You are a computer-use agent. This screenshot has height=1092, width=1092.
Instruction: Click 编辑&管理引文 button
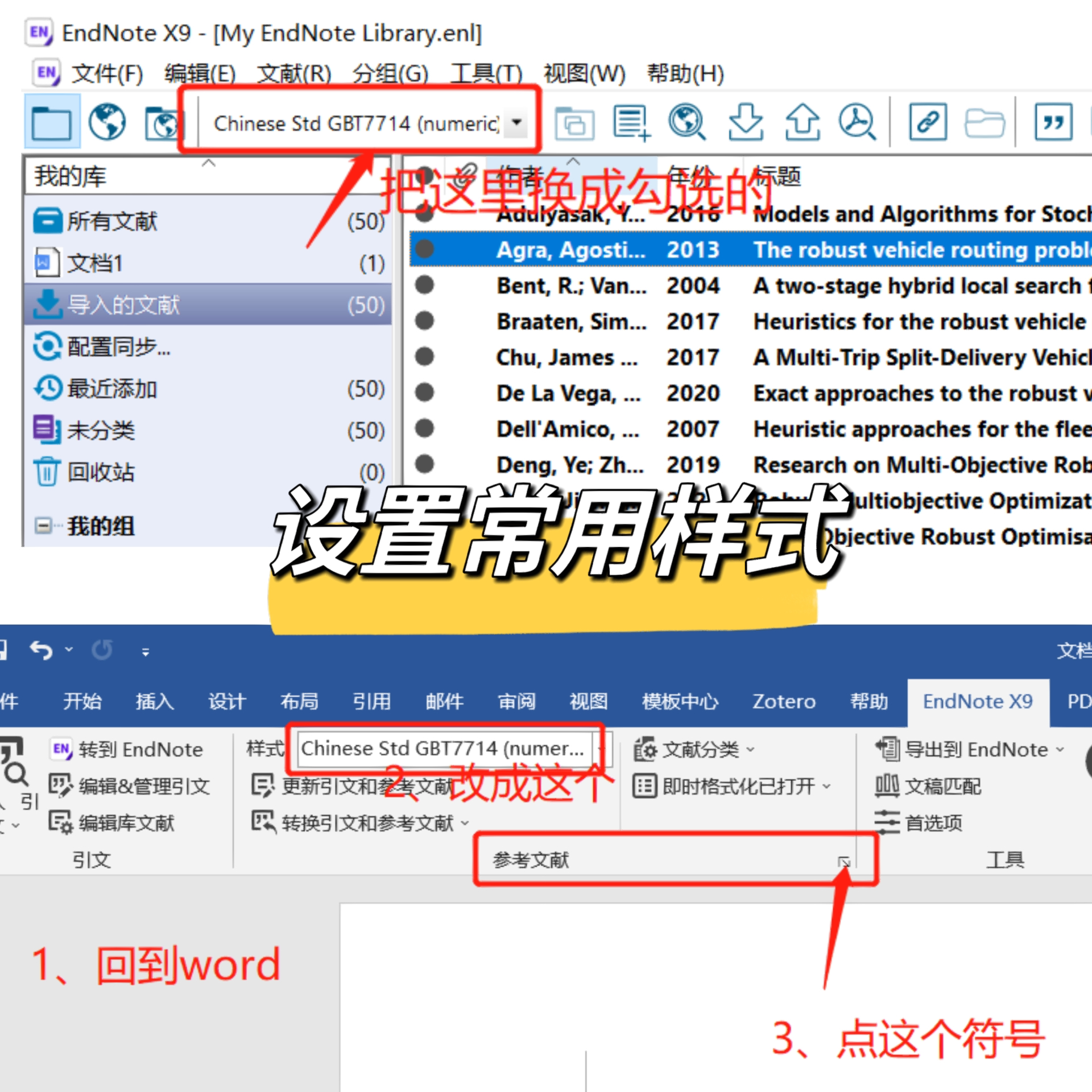tap(130, 786)
